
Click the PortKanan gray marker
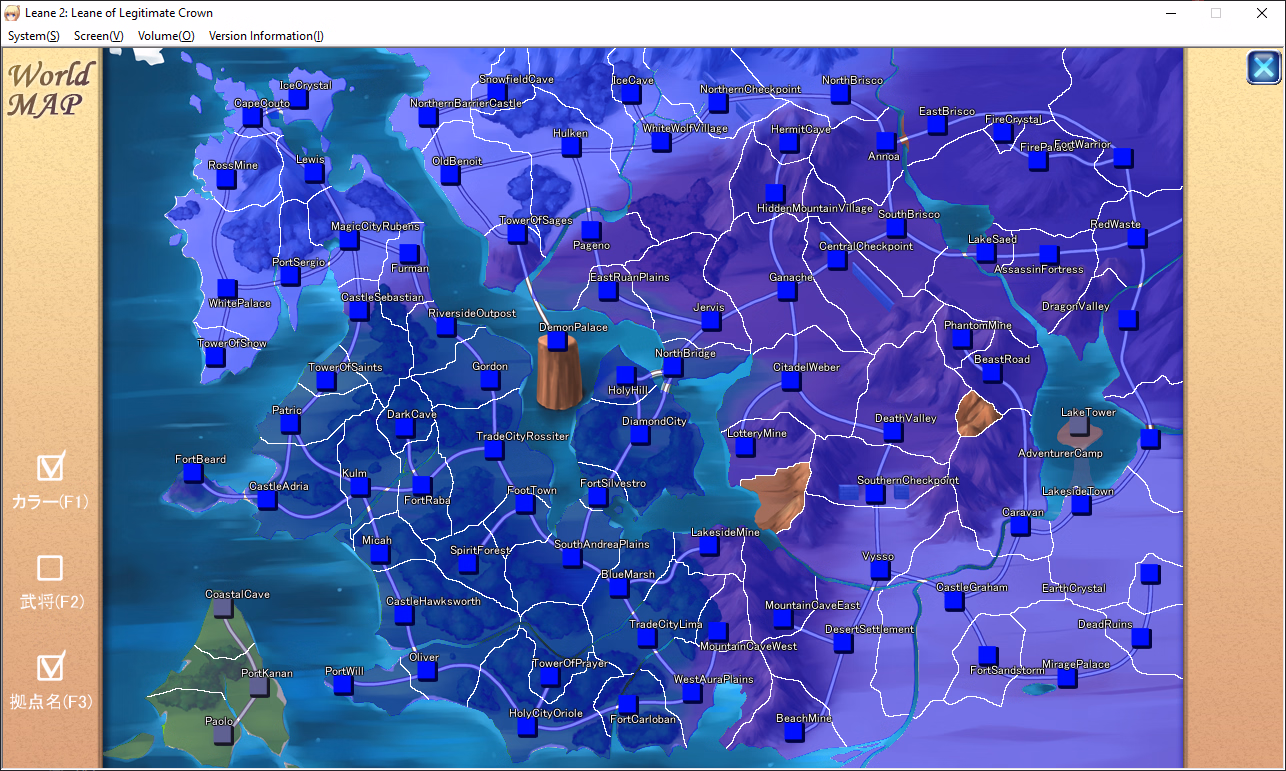259,687
